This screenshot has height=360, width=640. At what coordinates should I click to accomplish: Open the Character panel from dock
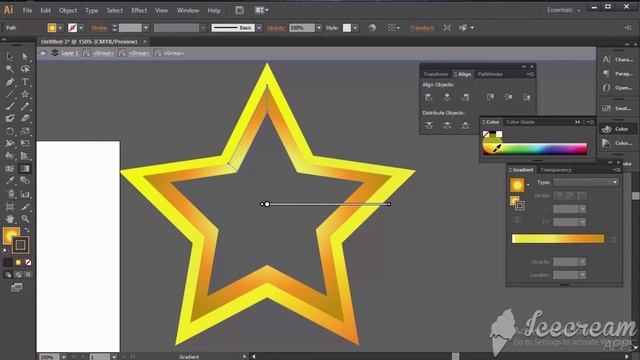[617, 60]
